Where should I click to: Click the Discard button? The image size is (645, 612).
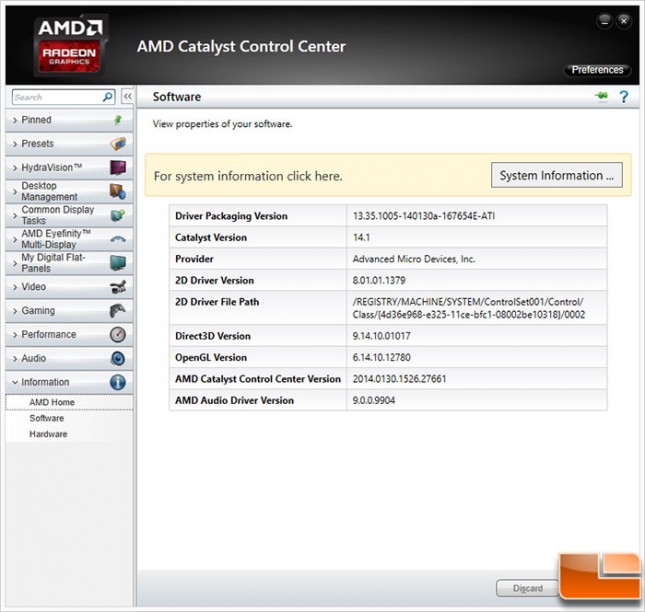tap(527, 588)
